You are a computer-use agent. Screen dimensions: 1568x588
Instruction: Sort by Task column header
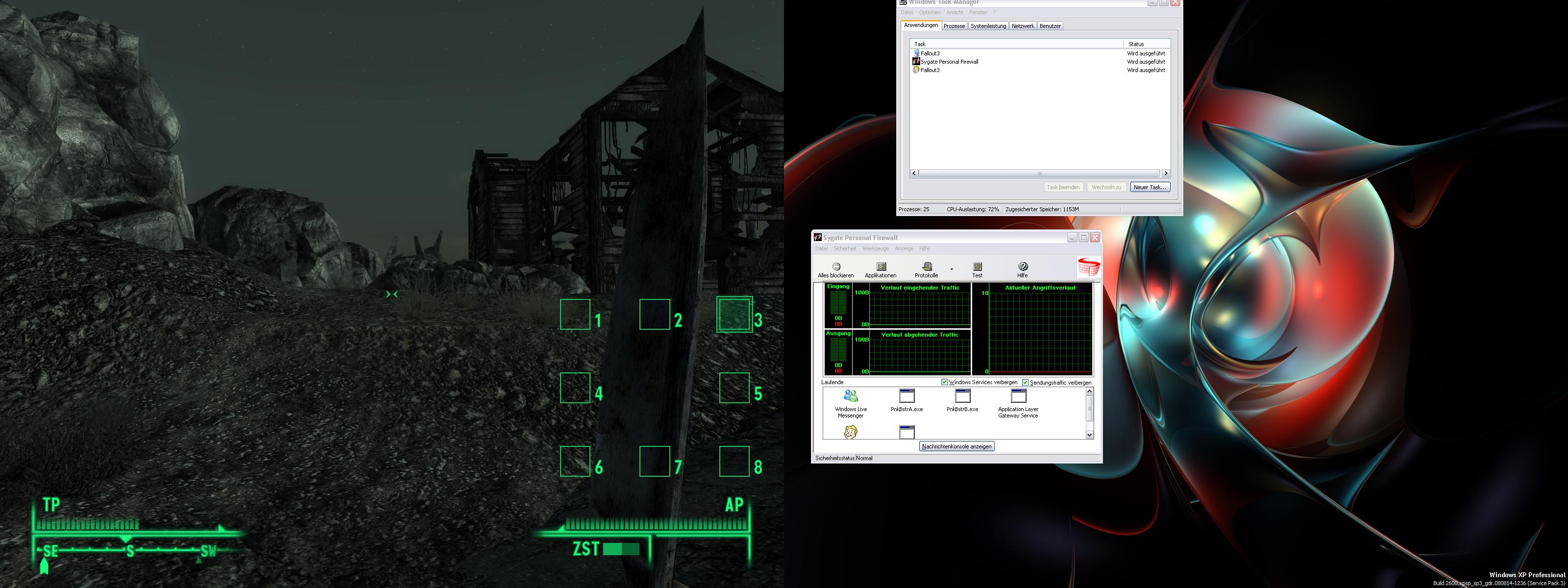[x=1017, y=44]
